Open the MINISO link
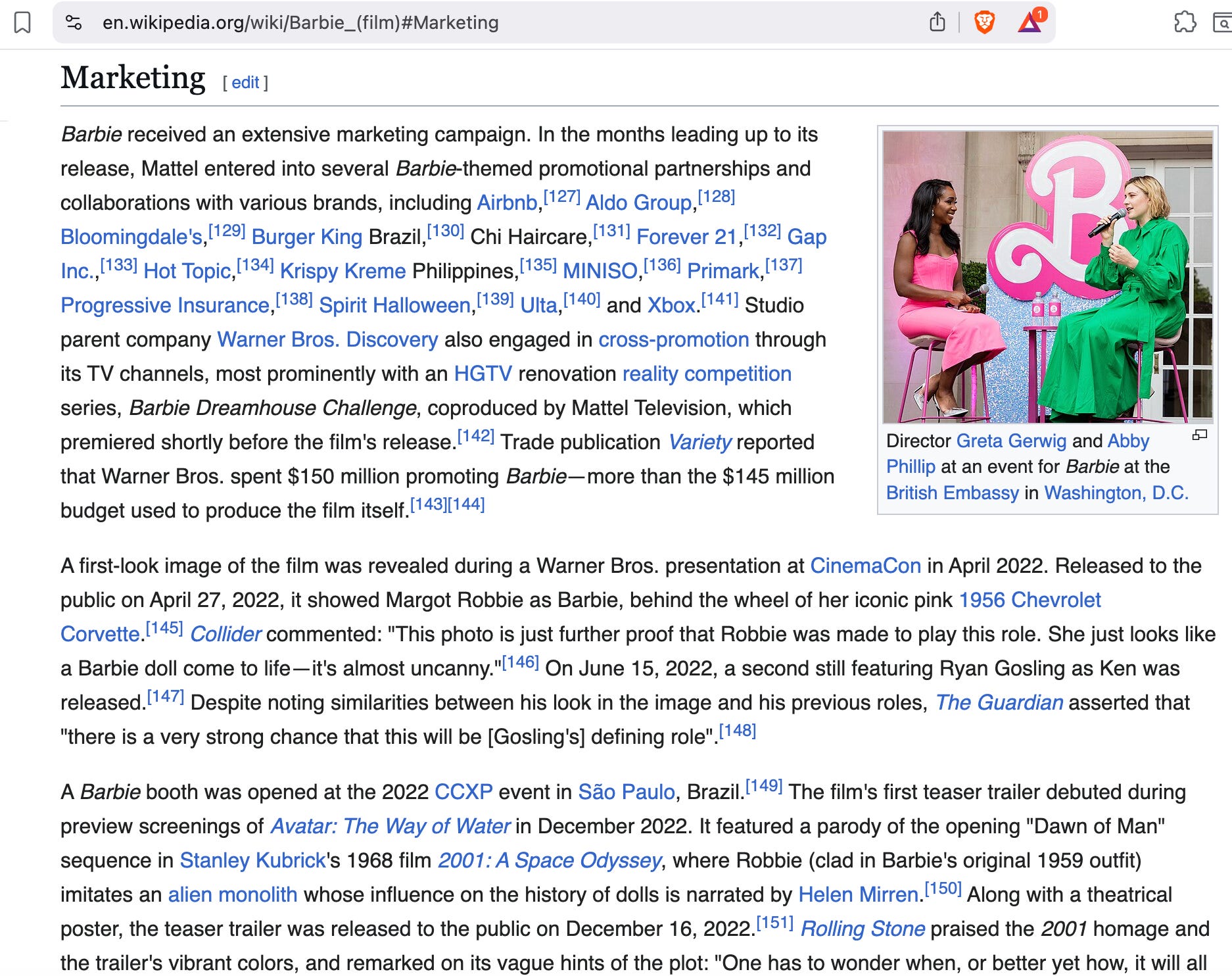 (600, 271)
